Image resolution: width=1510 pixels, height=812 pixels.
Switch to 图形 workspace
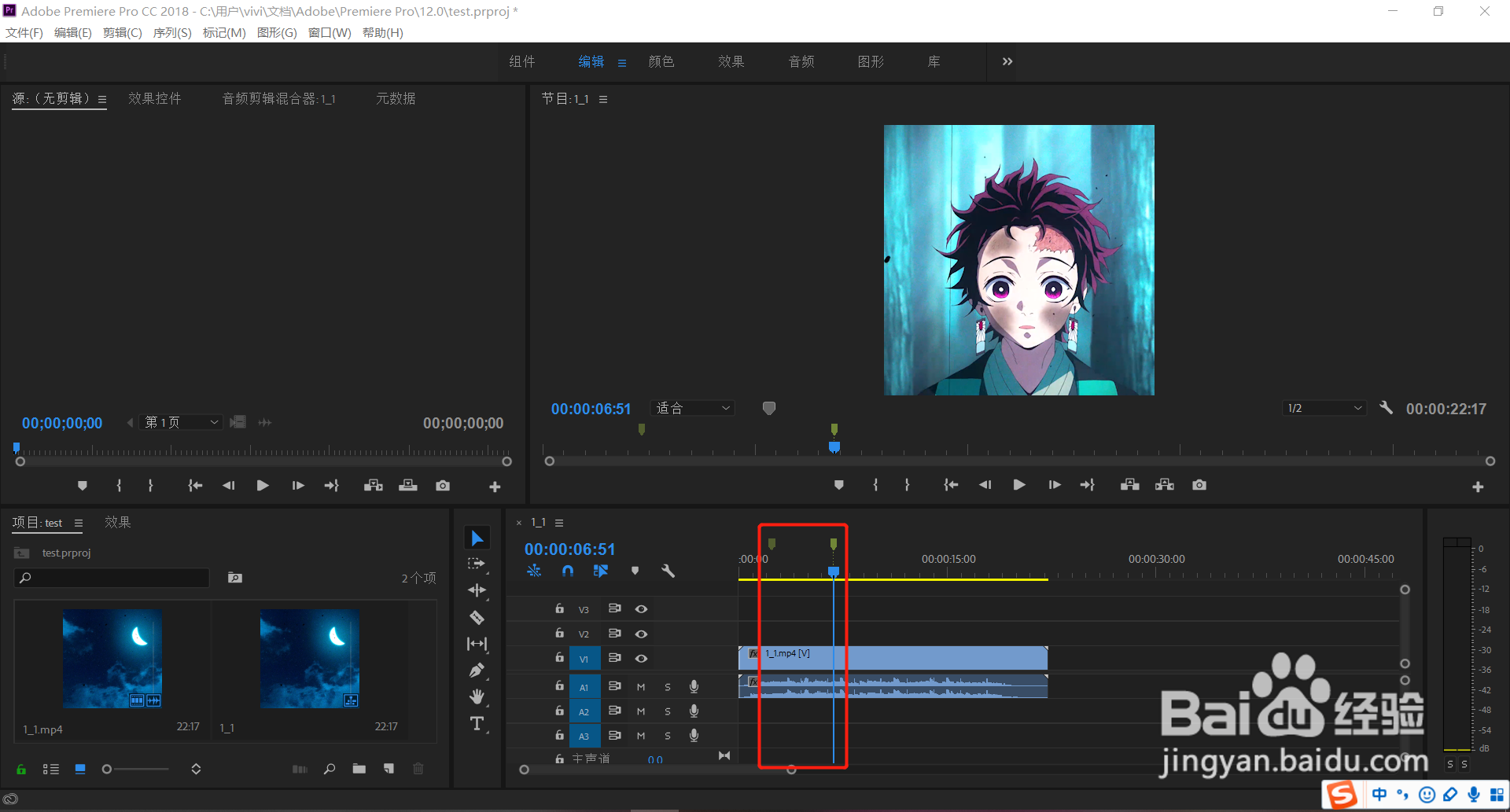871,61
